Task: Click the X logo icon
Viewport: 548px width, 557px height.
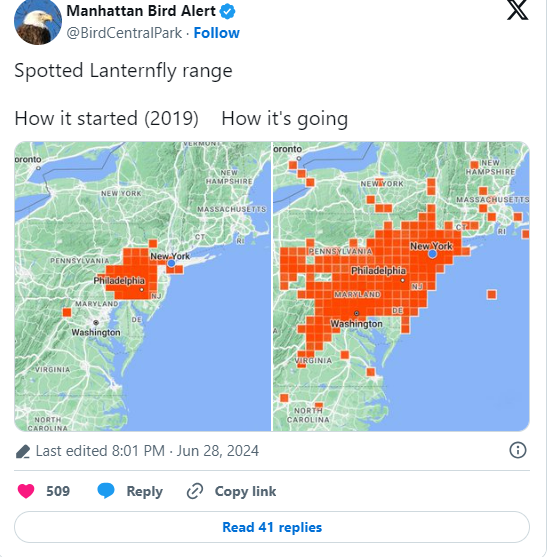Action: coord(517,10)
